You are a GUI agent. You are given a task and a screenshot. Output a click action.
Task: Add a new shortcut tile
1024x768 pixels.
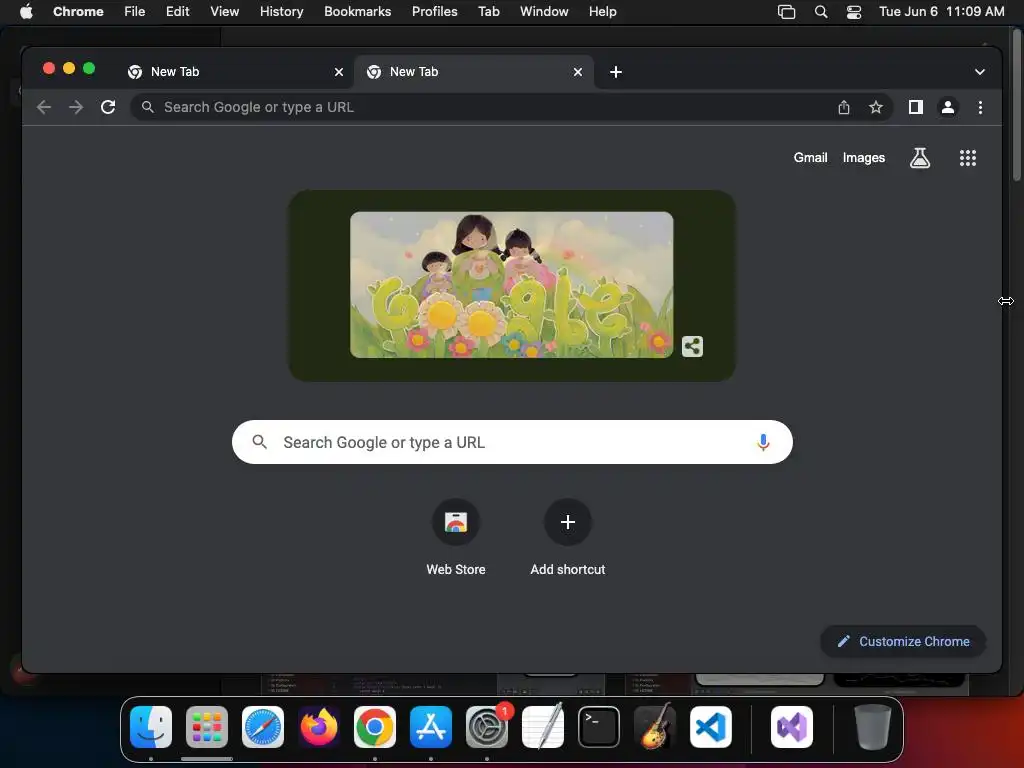click(568, 537)
